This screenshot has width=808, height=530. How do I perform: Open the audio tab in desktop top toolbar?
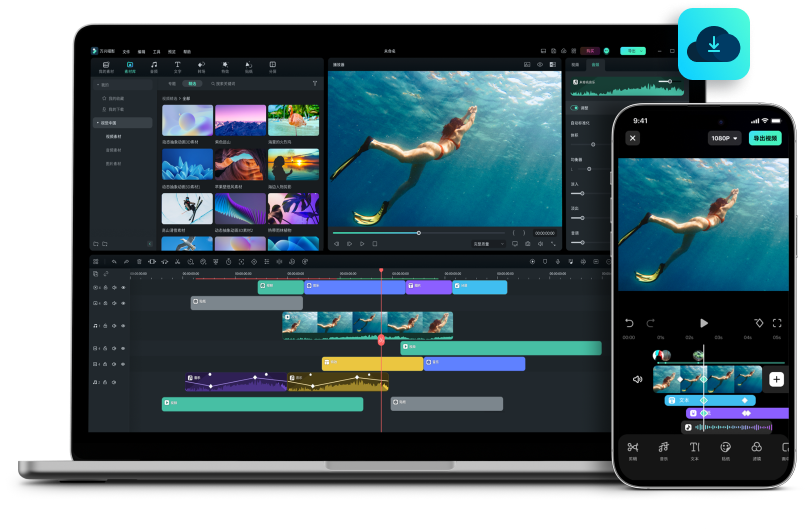pos(153,66)
